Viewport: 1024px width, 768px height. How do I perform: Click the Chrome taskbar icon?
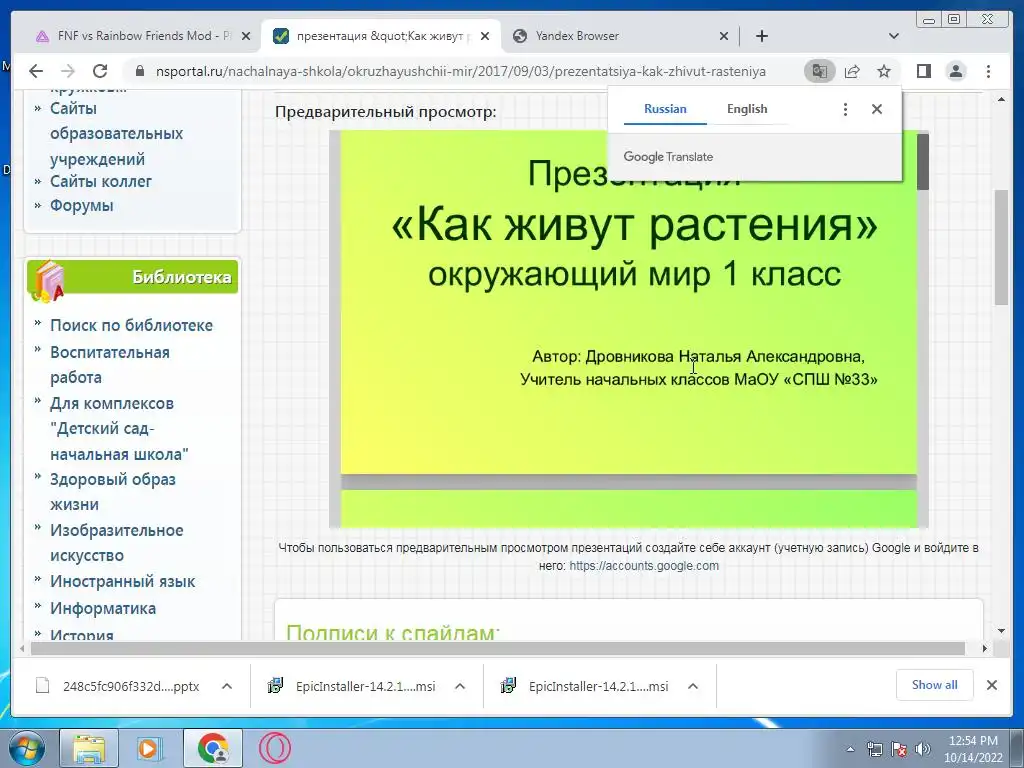213,748
